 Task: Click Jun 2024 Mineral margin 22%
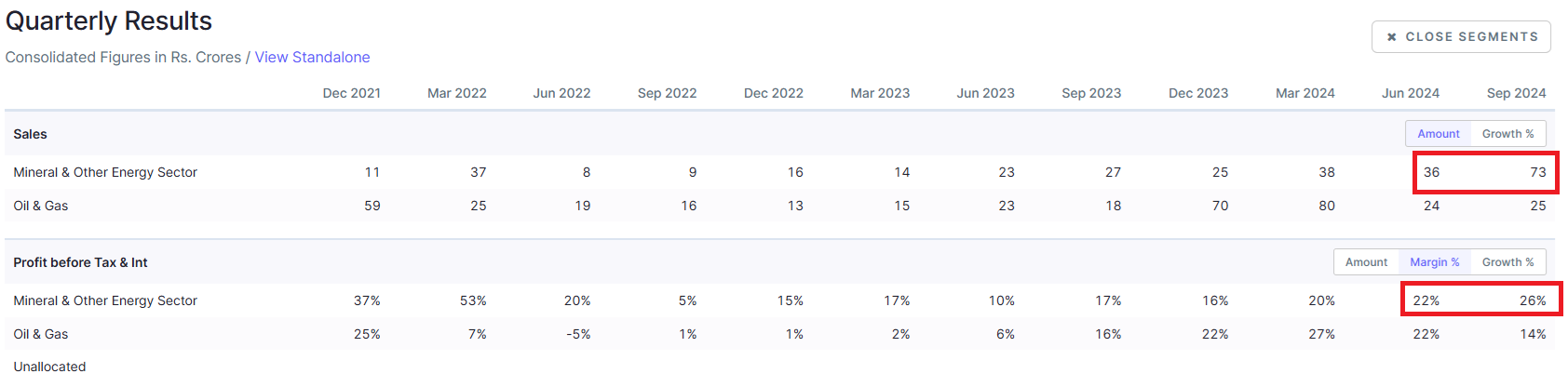[1426, 300]
